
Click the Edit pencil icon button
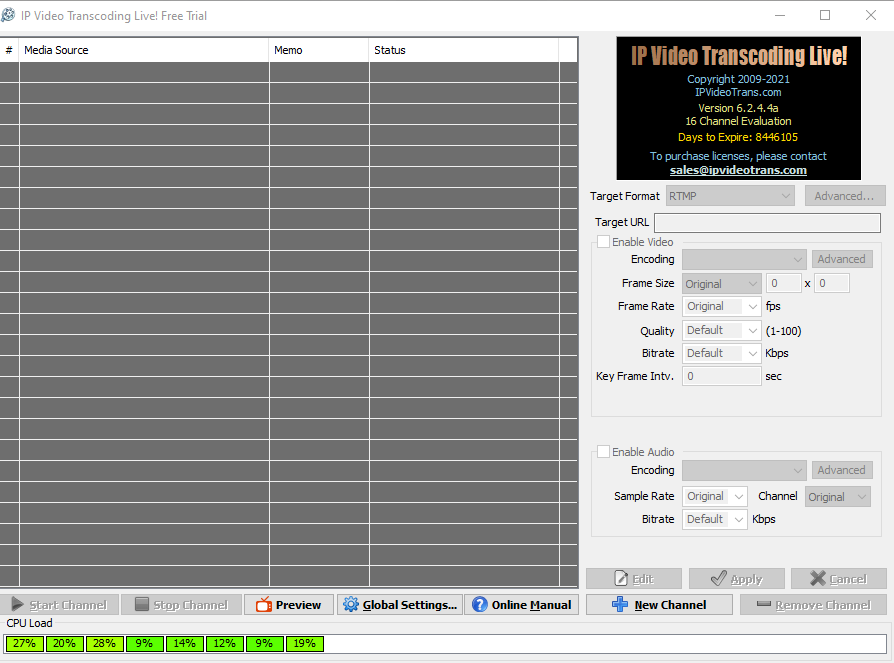(621, 579)
